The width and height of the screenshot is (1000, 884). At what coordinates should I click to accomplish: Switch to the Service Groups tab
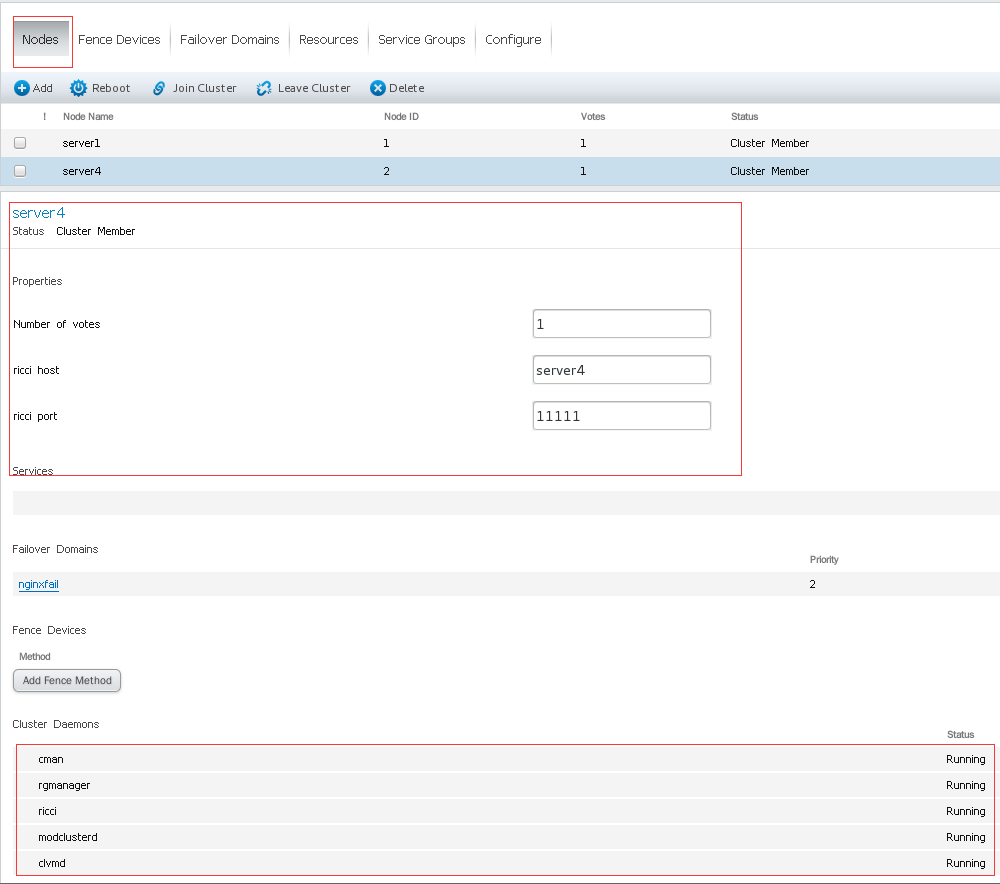click(421, 40)
